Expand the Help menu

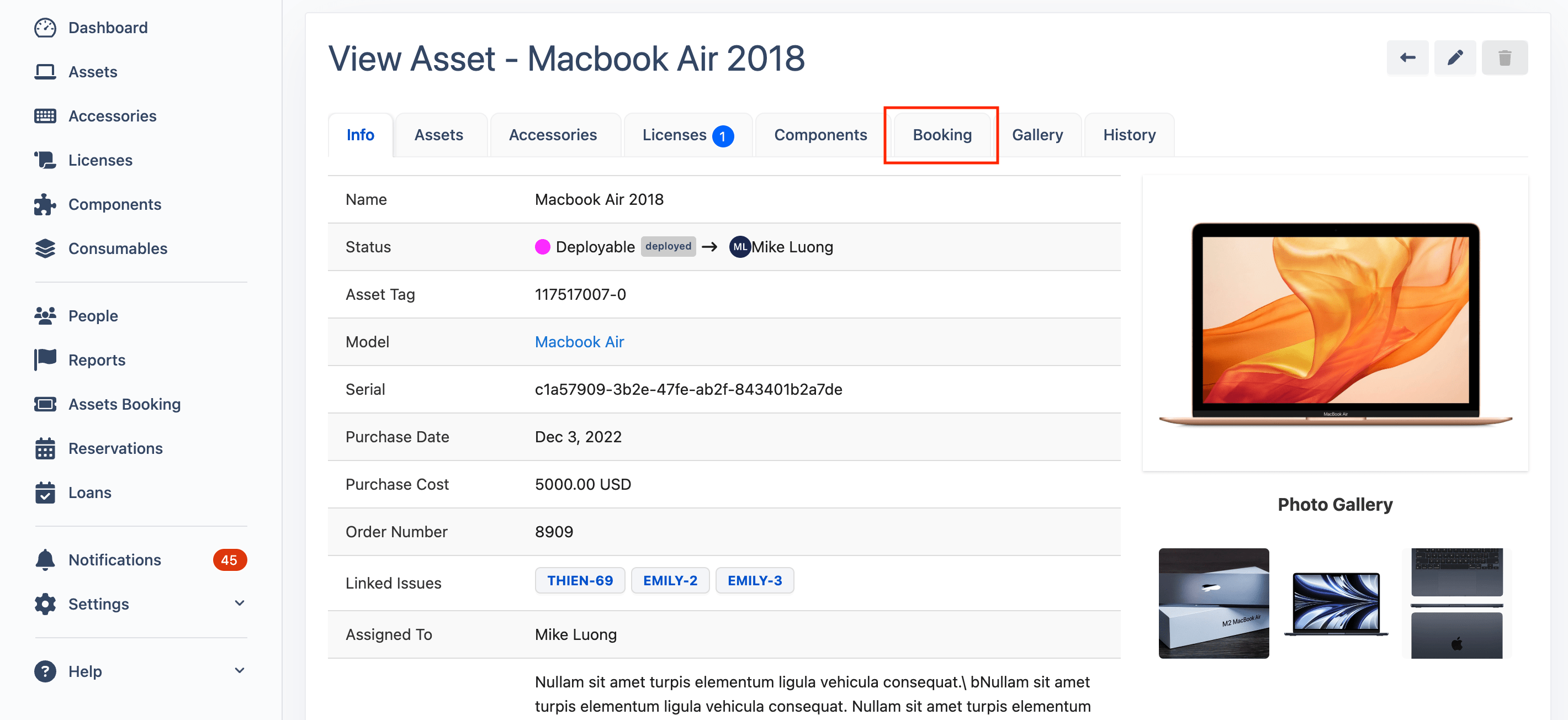pos(240,671)
